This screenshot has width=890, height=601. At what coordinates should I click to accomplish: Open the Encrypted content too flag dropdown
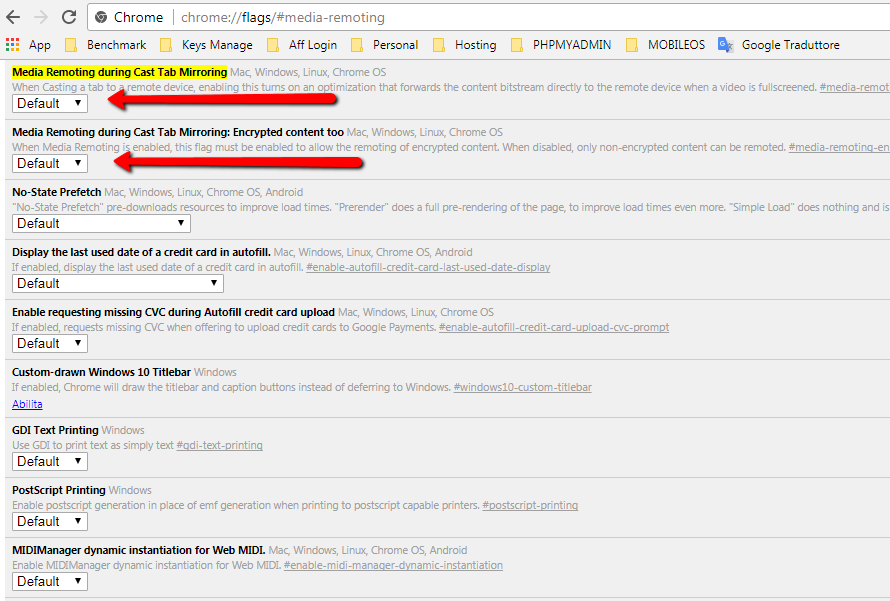click(50, 163)
